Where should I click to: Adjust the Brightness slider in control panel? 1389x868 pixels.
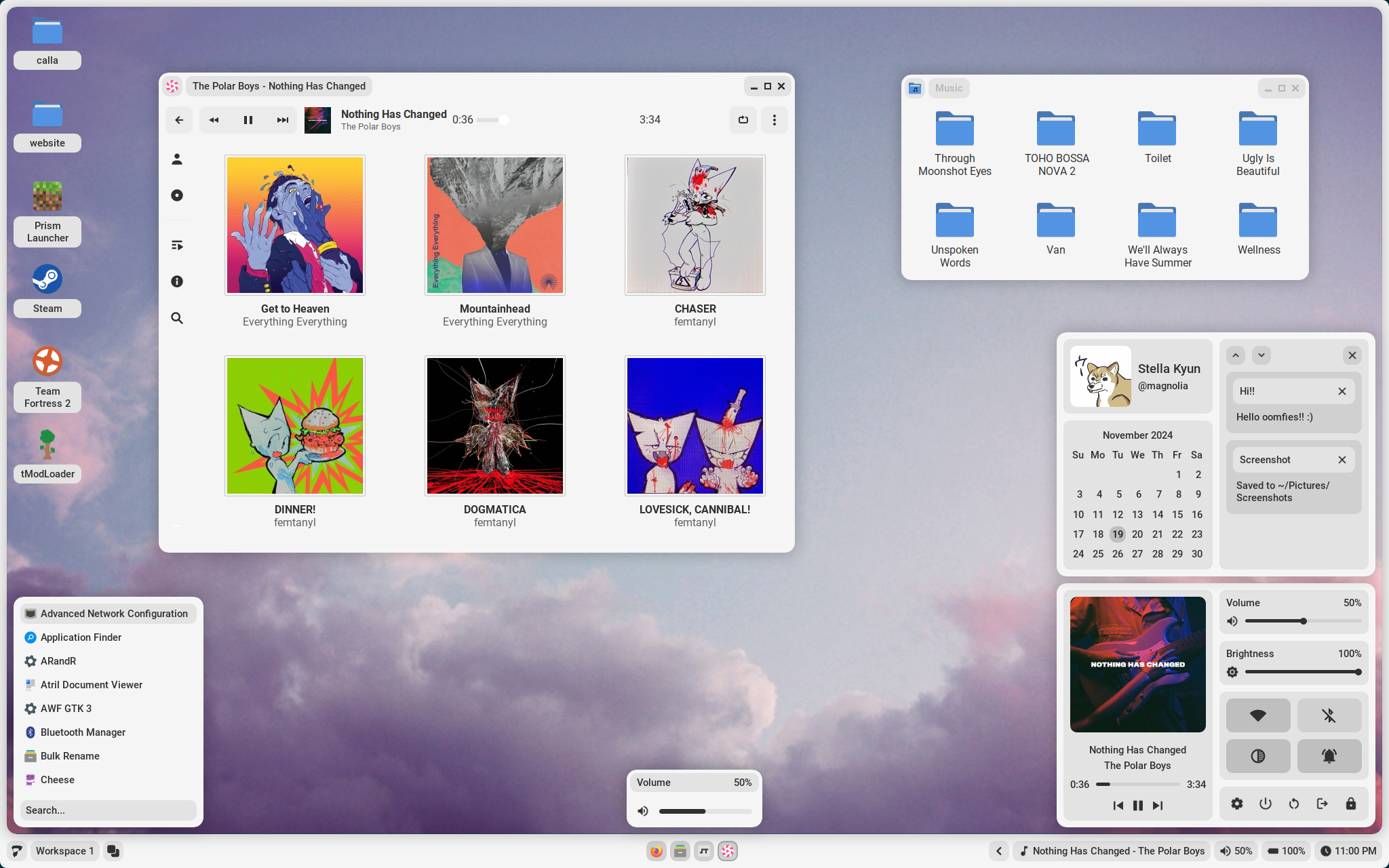[1303, 672]
